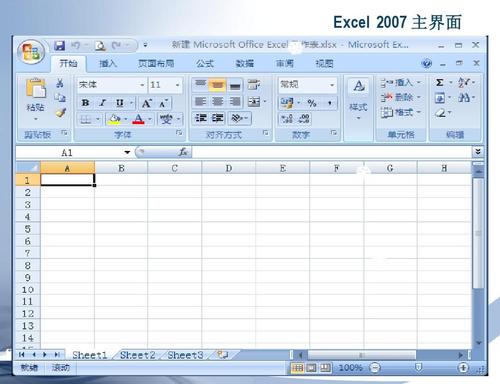Select column D header
The width and height of the screenshot is (500, 384).
[x=229, y=168]
